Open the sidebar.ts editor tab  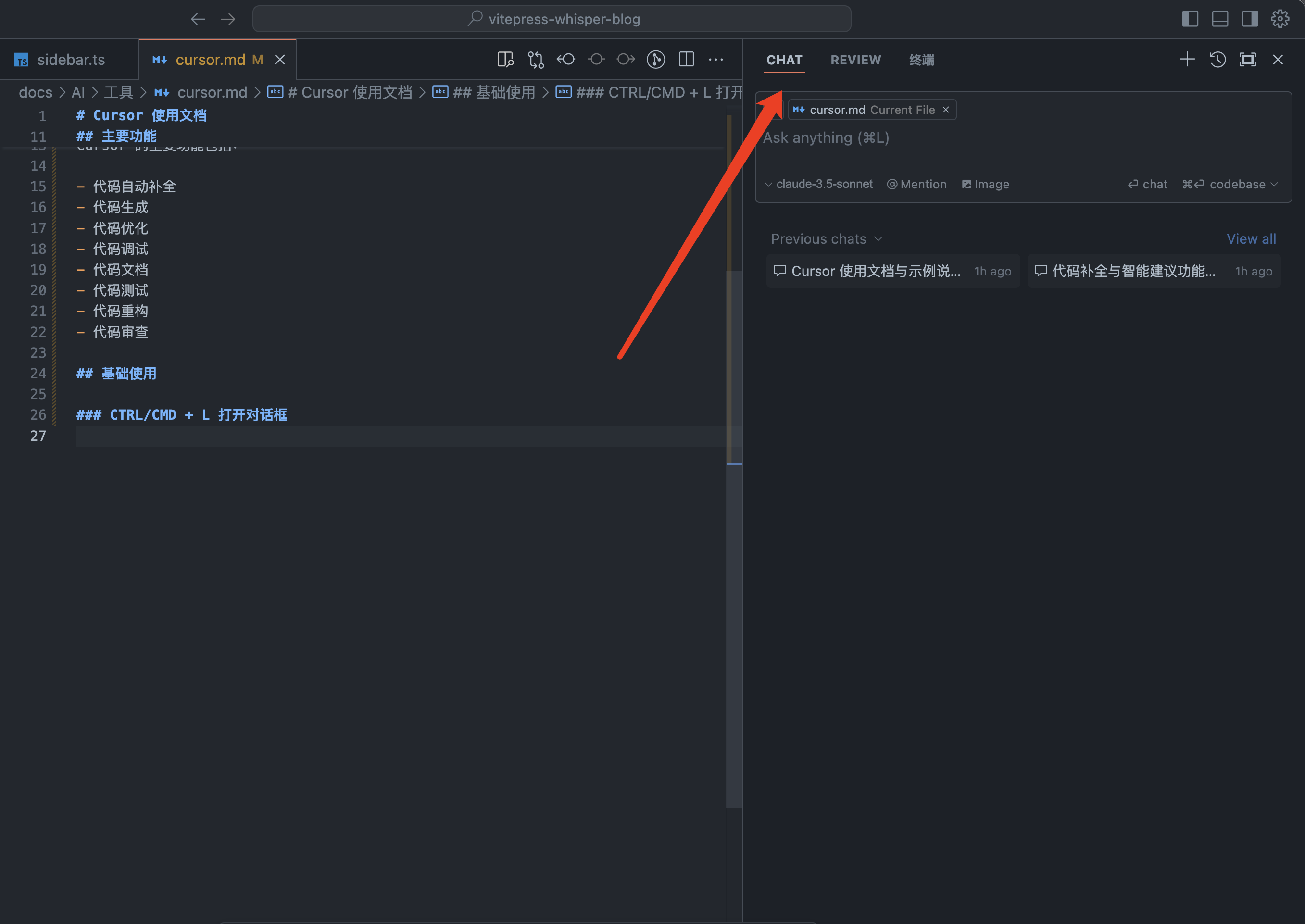70,60
